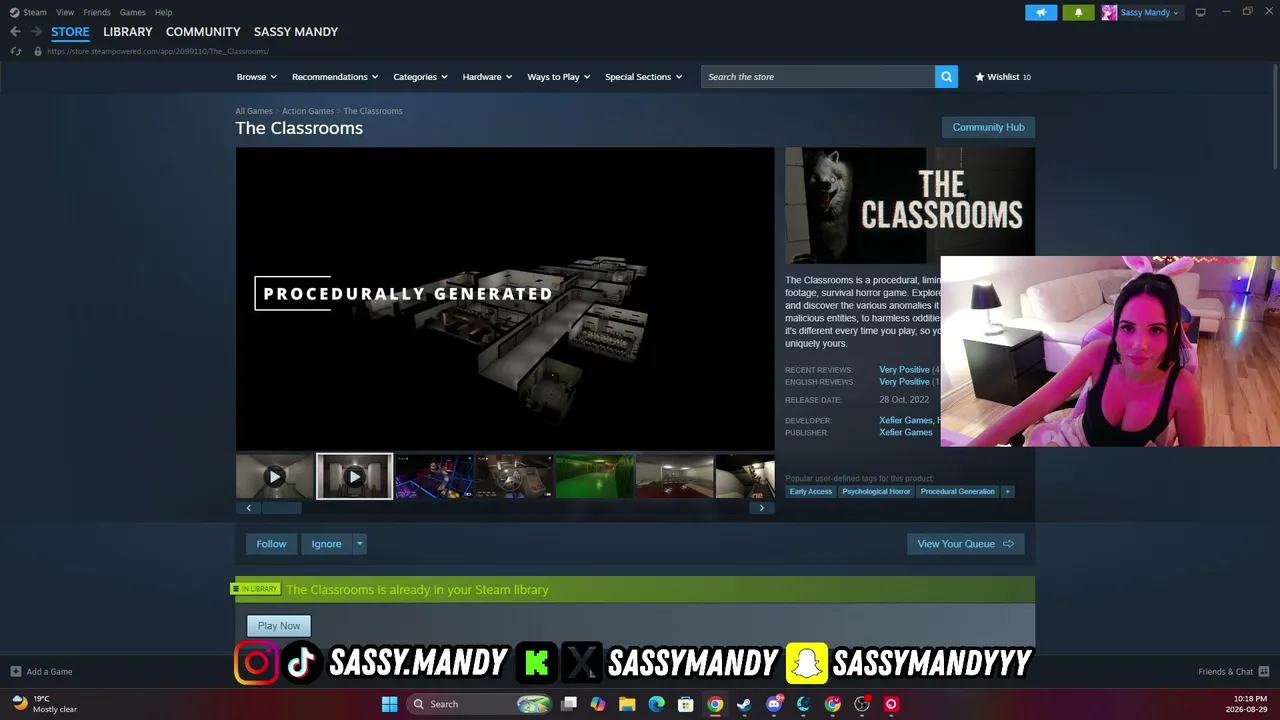
Task: Open Microsoft Edge from the taskbar
Action: coord(656,704)
